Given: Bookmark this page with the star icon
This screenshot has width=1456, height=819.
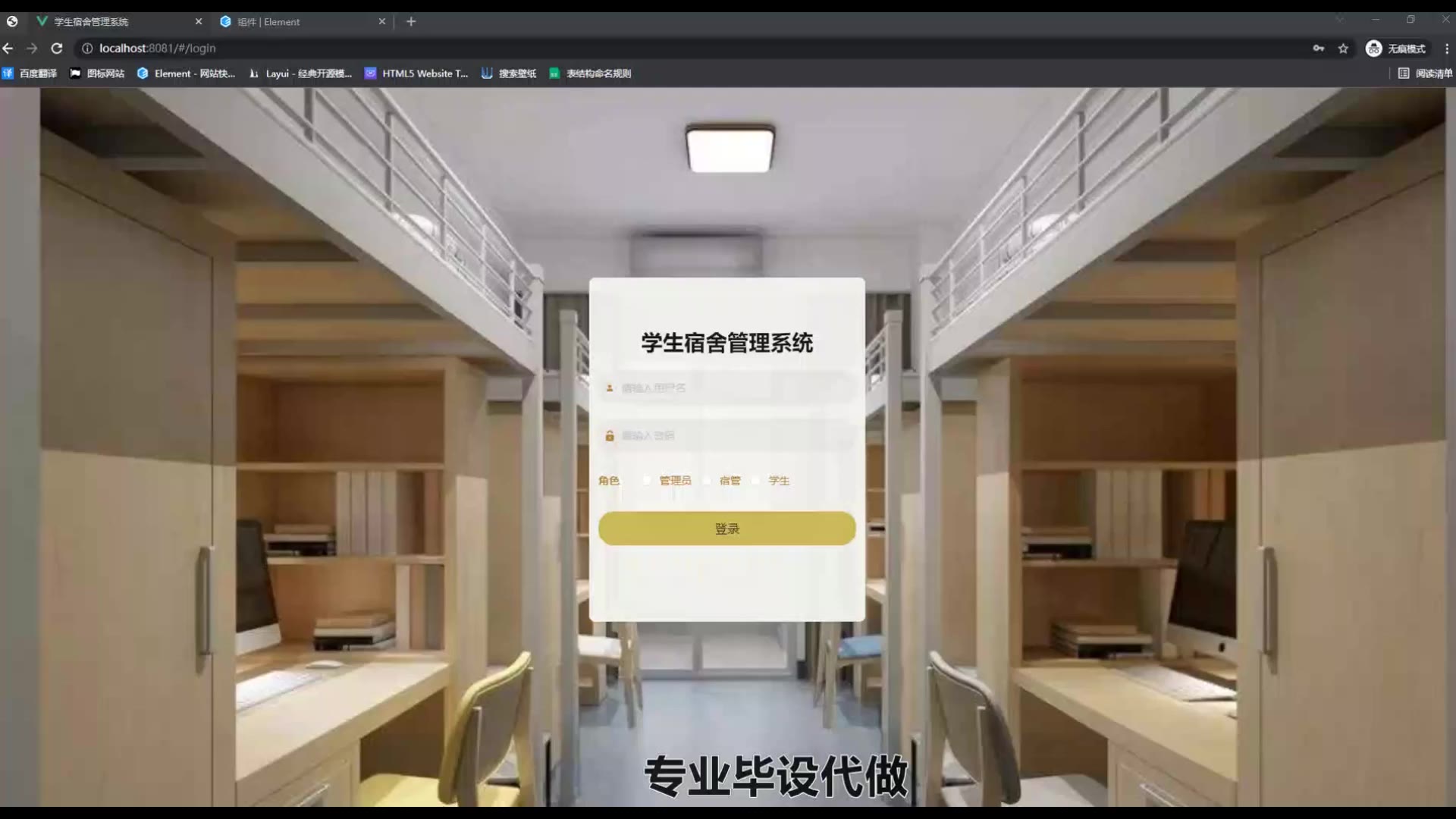Looking at the screenshot, I should pyautogui.click(x=1343, y=49).
